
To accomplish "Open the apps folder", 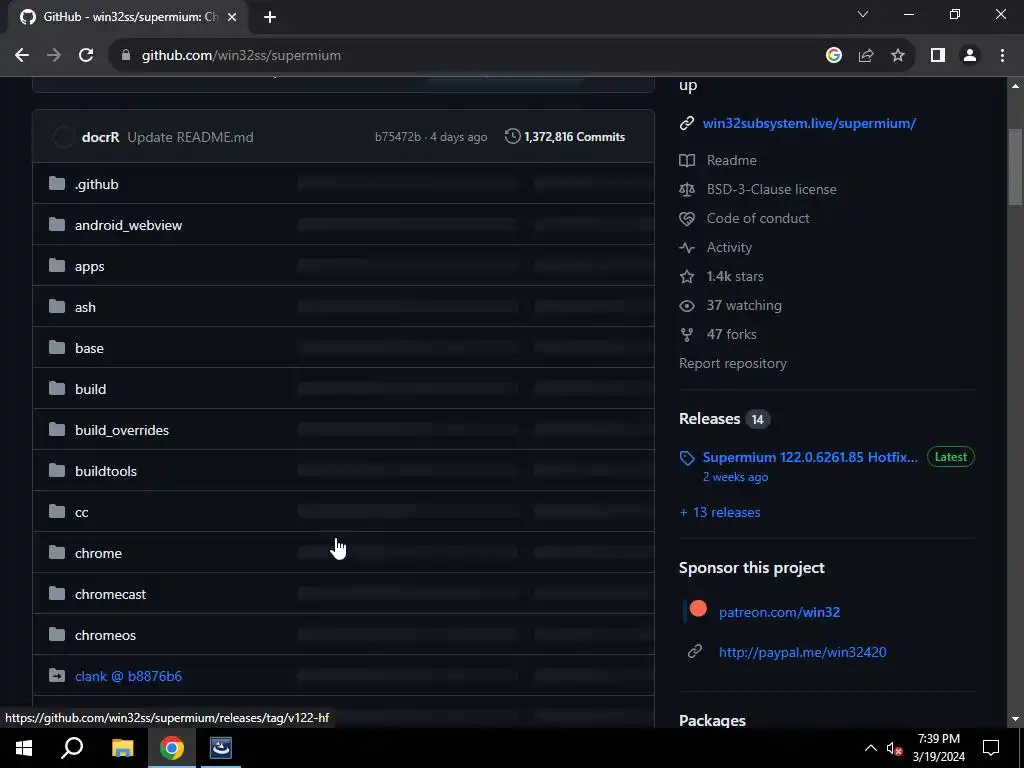I will (89, 266).
